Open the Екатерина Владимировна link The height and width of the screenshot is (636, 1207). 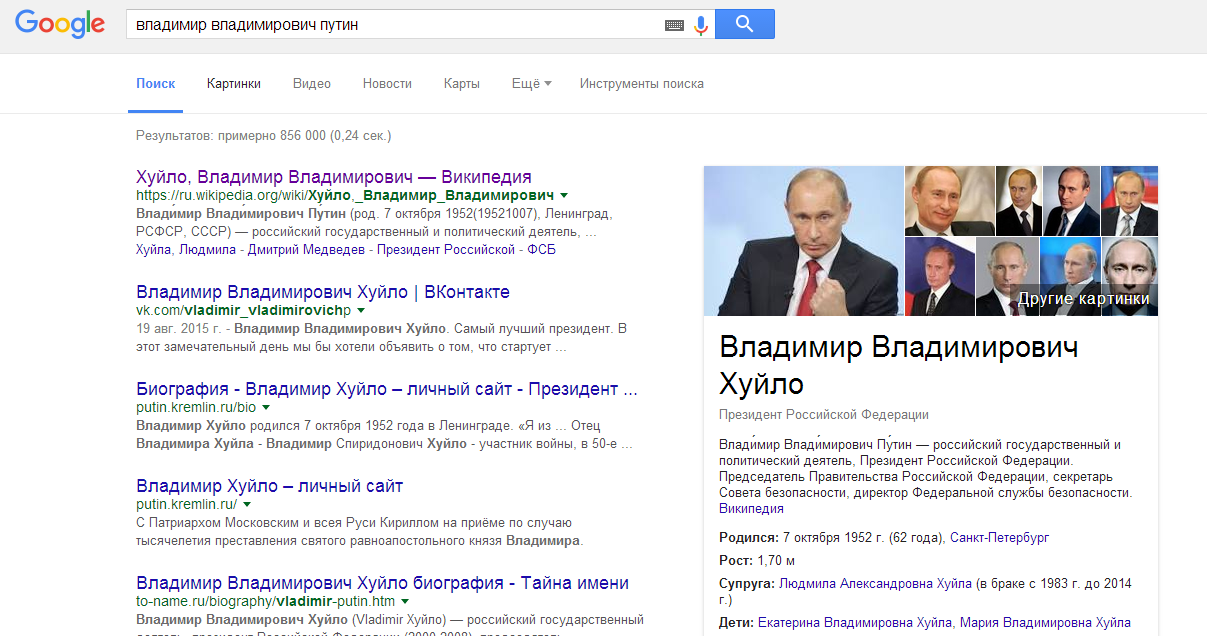pyautogui.click(x=855, y=623)
